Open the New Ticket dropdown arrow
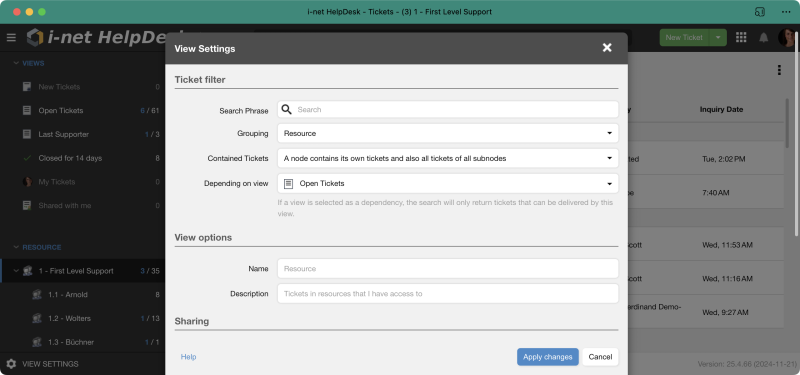The height and width of the screenshot is (375, 800). 718,37
